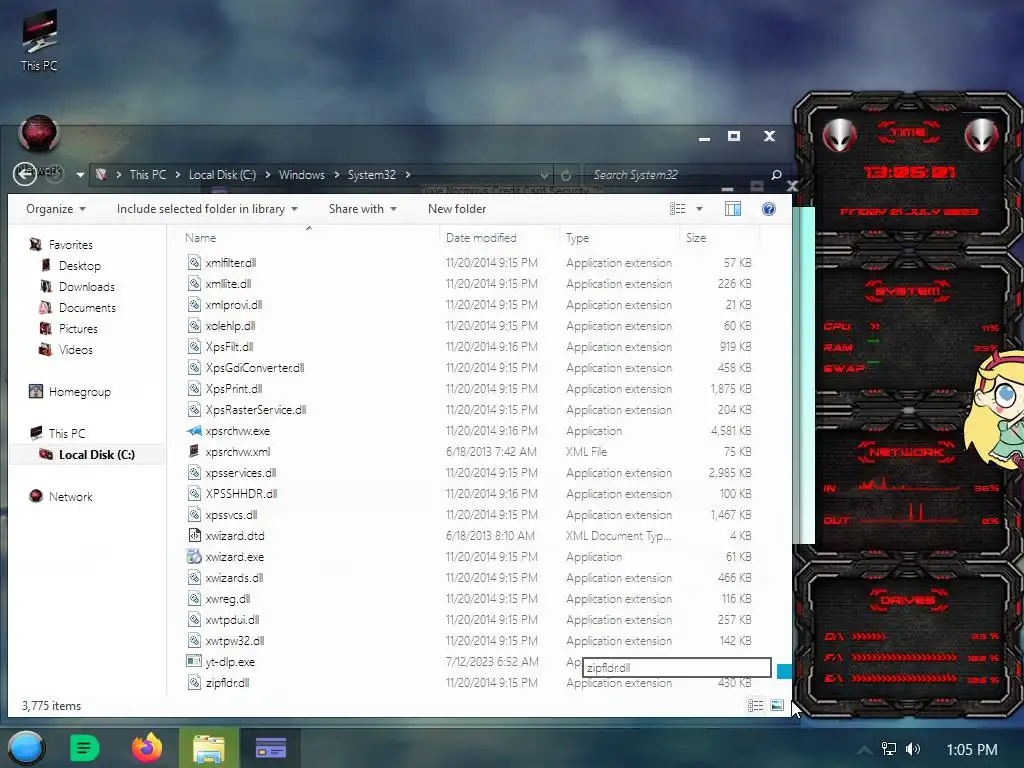Select This PC in the navigation pane
The height and width of the screenshot is (768, 1024).
pos(67,434)
